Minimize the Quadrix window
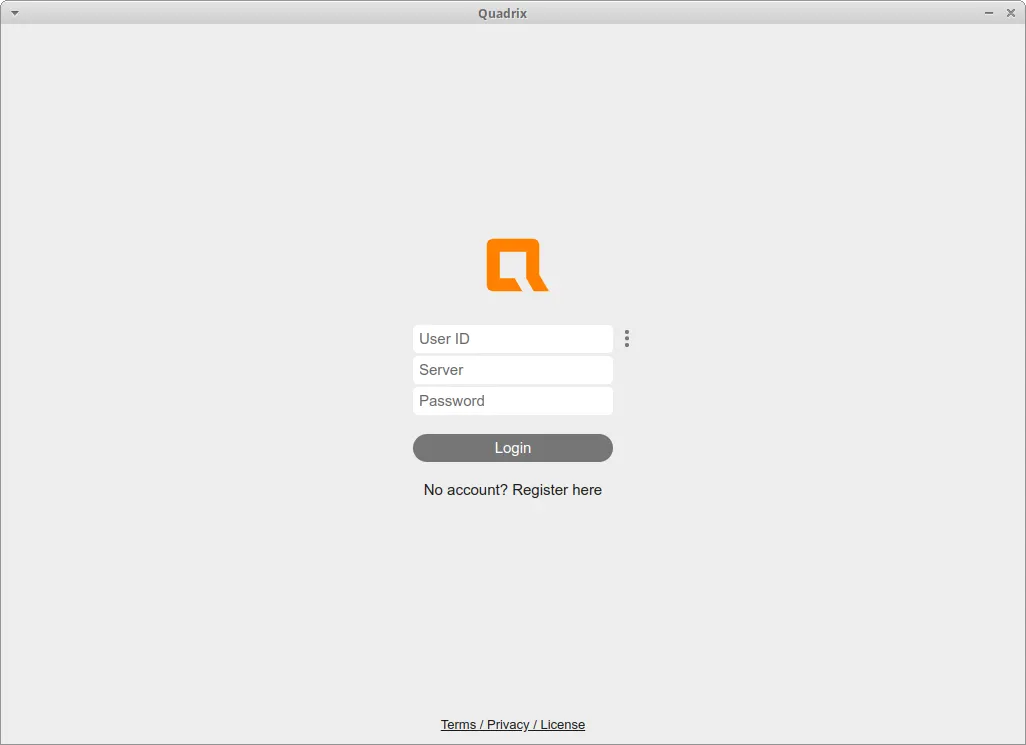 989,13
